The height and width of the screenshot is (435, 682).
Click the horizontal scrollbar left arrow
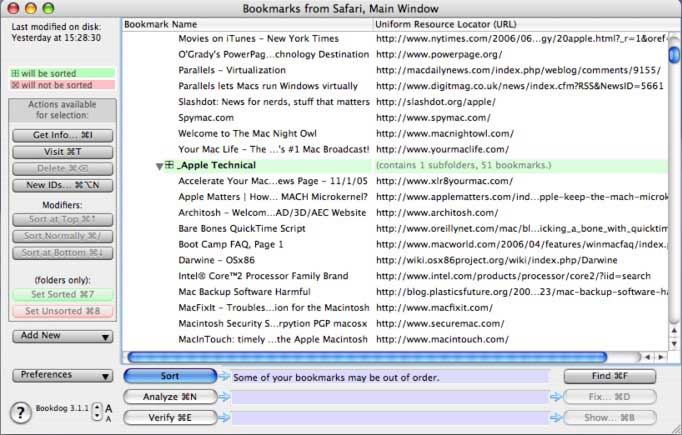[648, 357]
